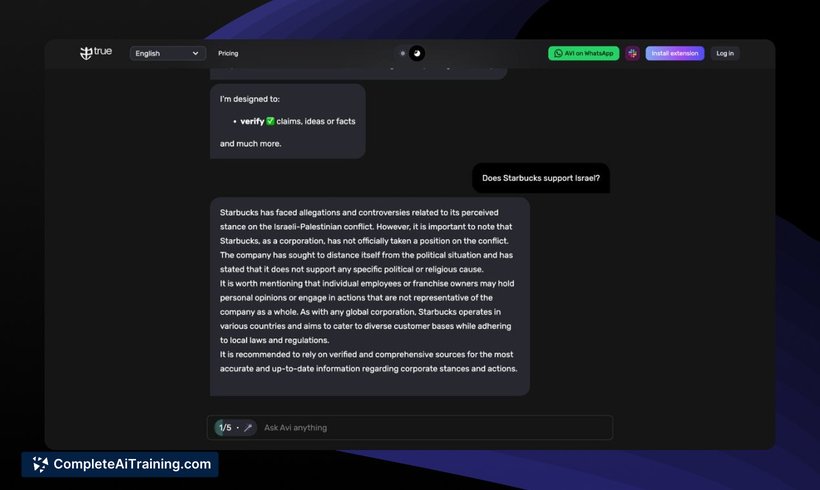Click the user message "Does Starbucks support Israel?"
The height and width of the screenshot is (490, 820).
click(x=541, y=178)
